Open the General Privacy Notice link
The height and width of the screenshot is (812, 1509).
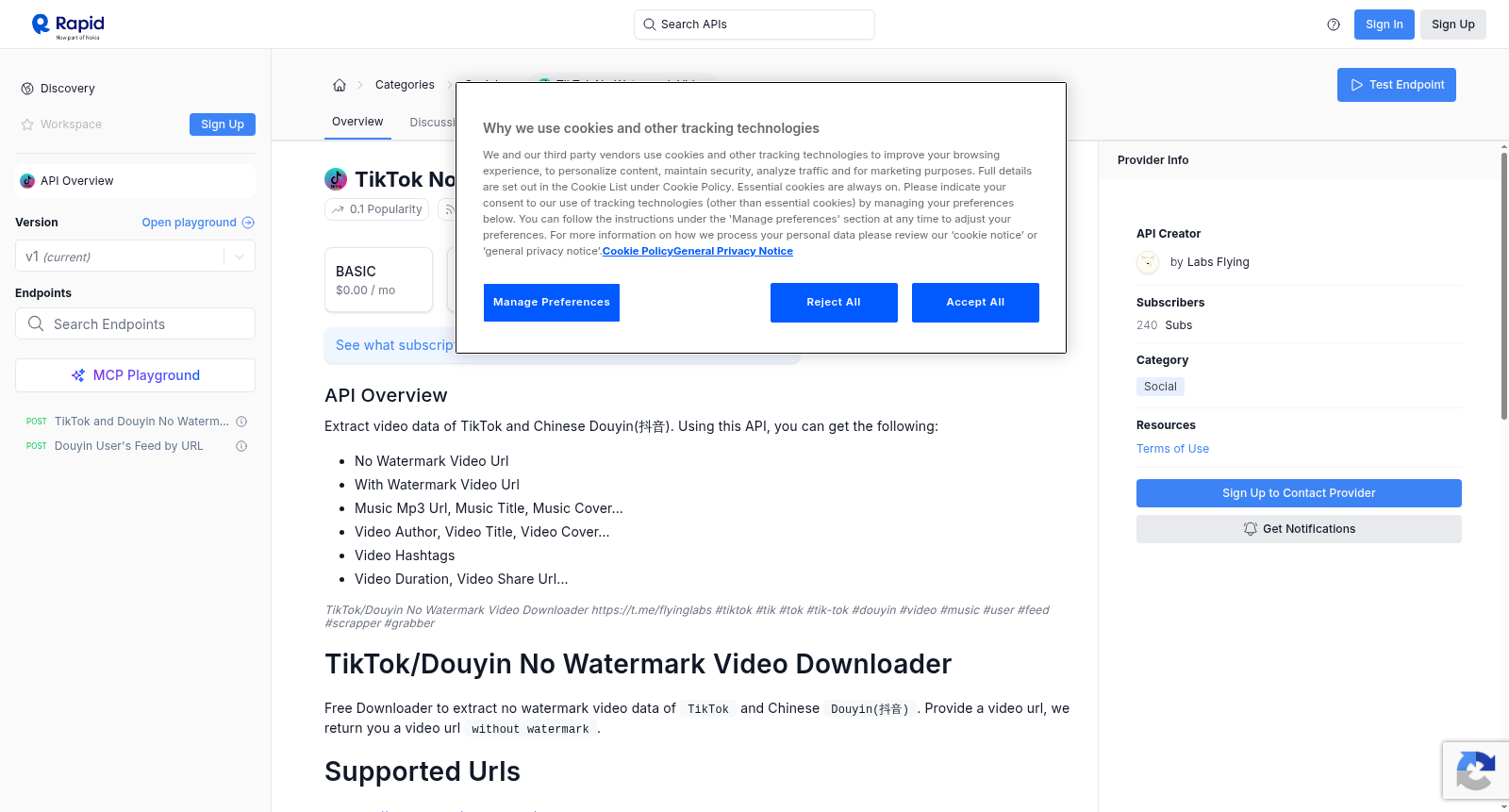733,251
